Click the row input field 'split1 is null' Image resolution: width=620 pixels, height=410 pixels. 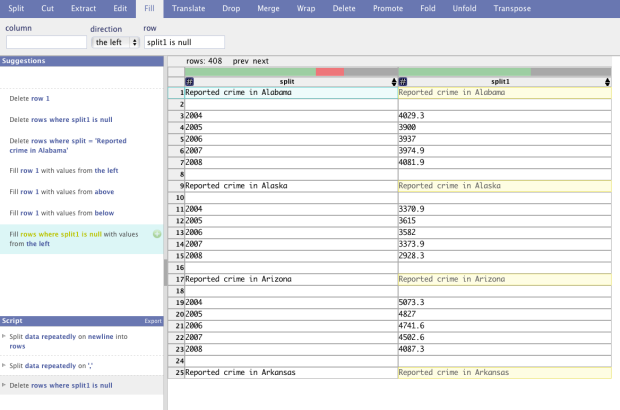point(184,42)
